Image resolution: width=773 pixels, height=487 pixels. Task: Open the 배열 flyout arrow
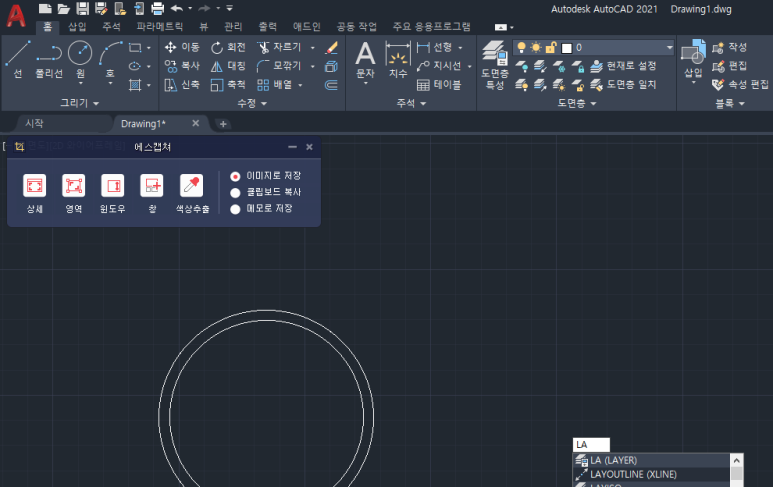[x=300, y=85]
